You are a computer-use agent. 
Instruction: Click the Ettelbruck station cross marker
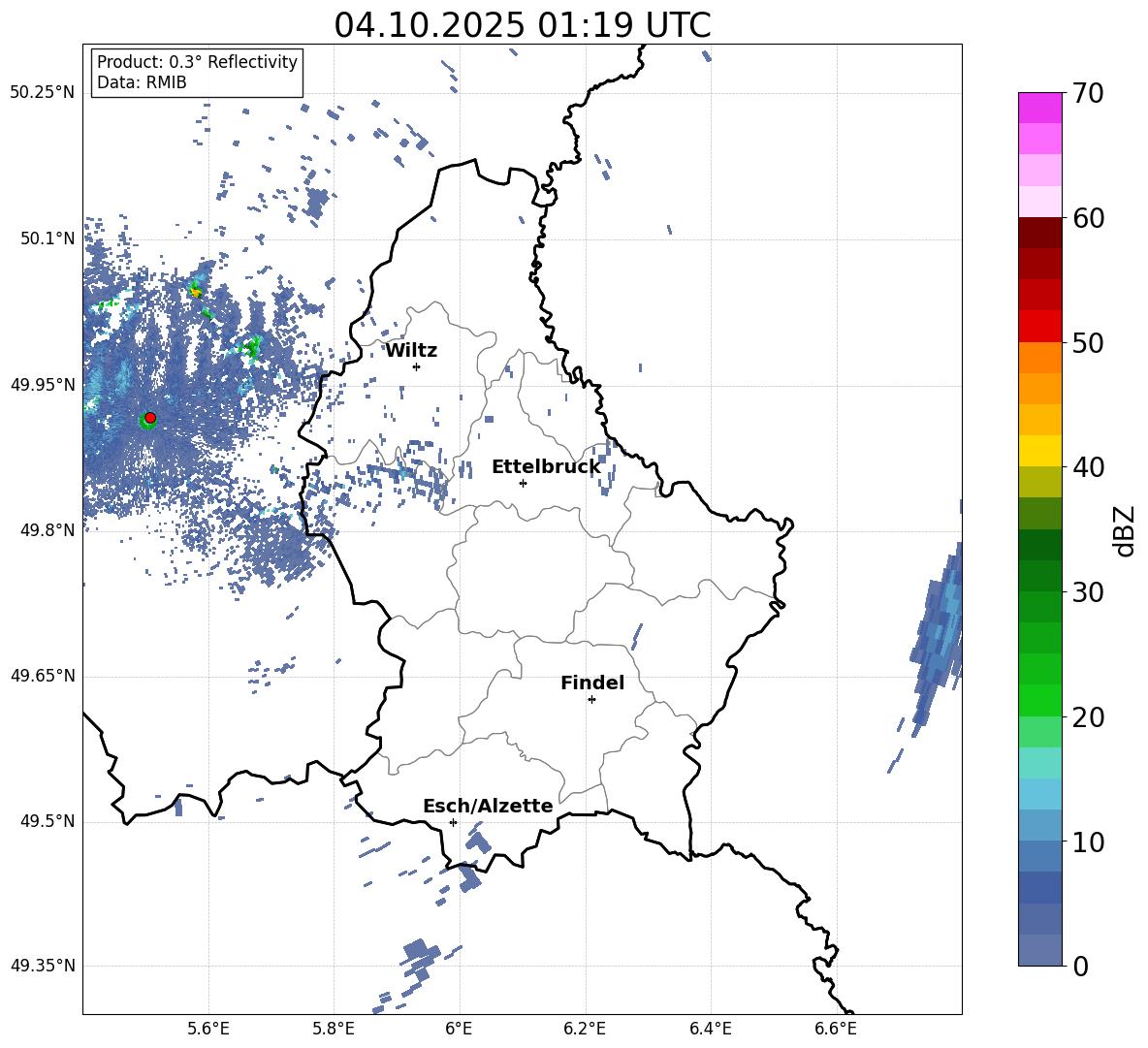(x=523, y=483)
